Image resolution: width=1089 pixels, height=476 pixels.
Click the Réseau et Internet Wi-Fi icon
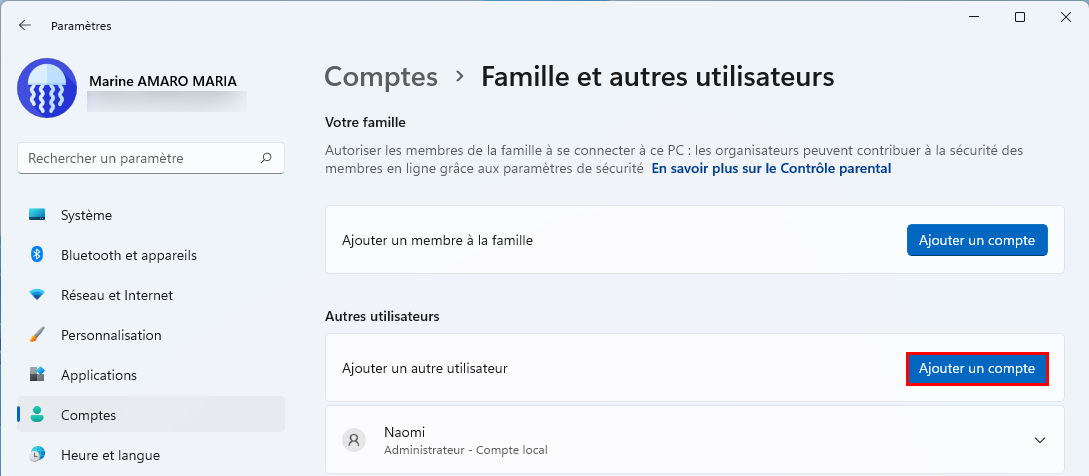point(37,295)
